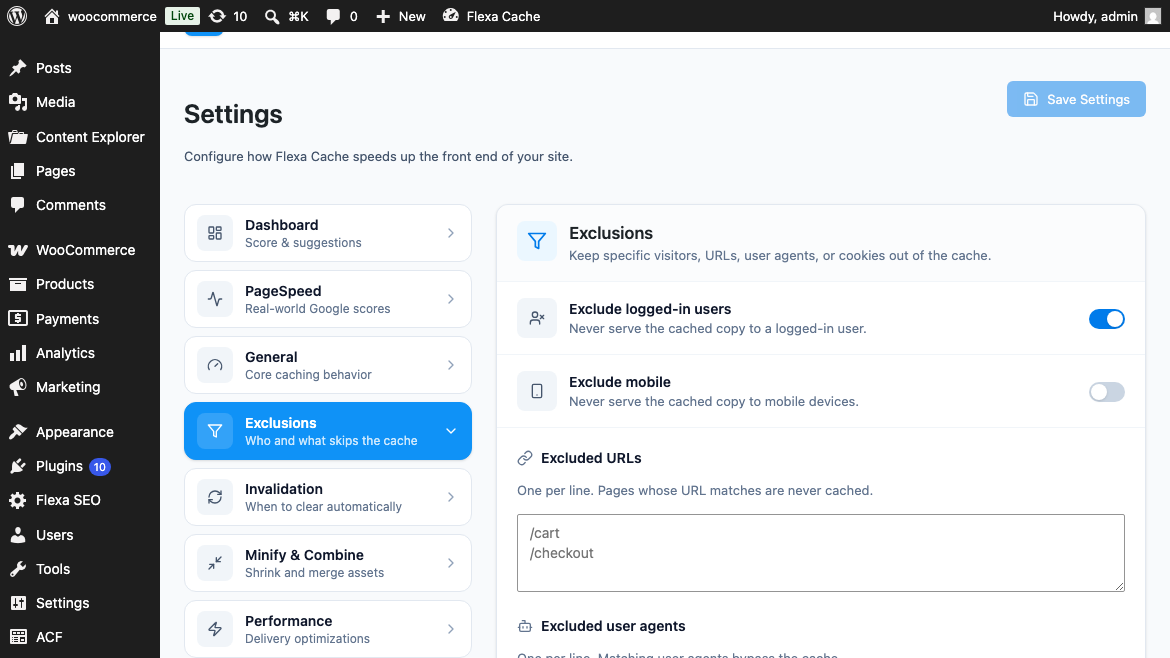
Task: Click the Analytics bar chart icon
Action: [18, 353]
